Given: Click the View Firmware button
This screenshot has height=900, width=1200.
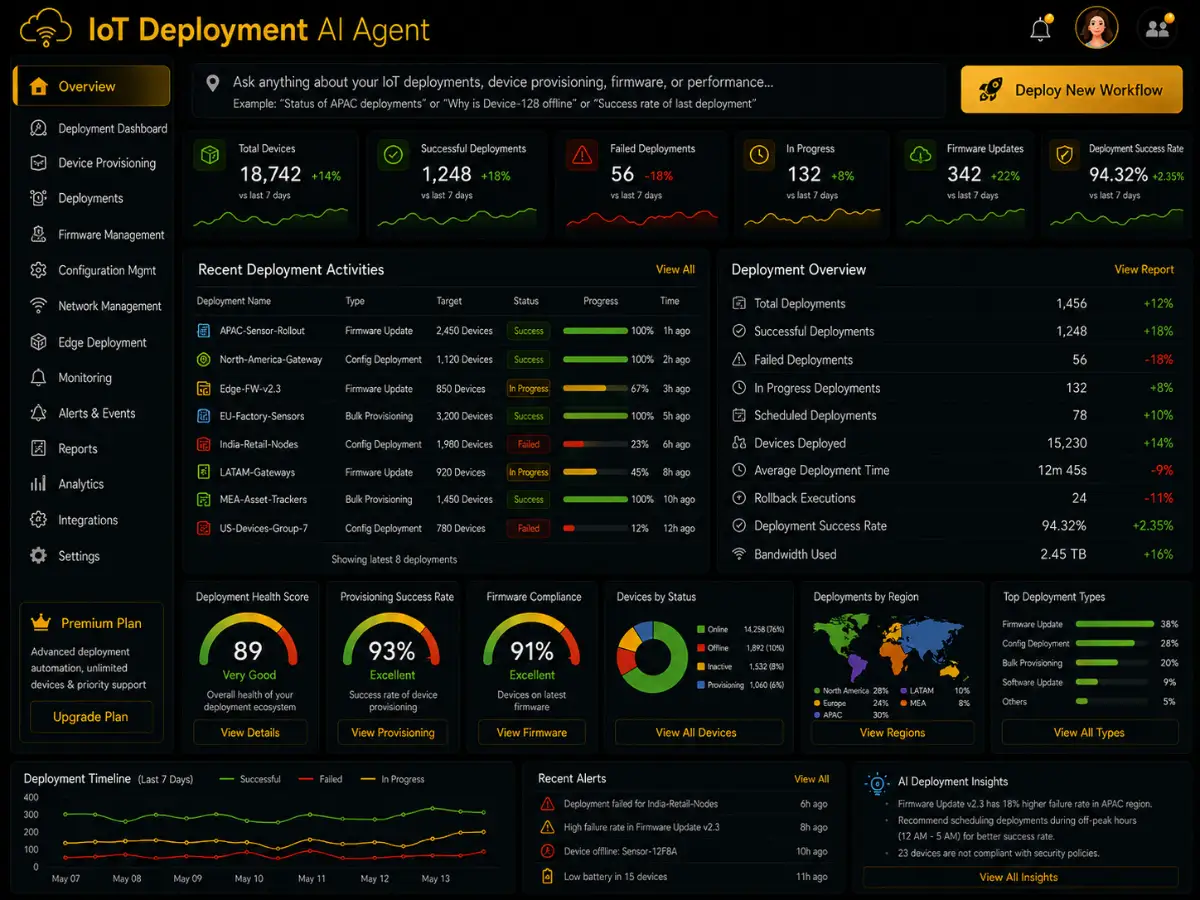Looking at the screenshot, I should (532, 733).
